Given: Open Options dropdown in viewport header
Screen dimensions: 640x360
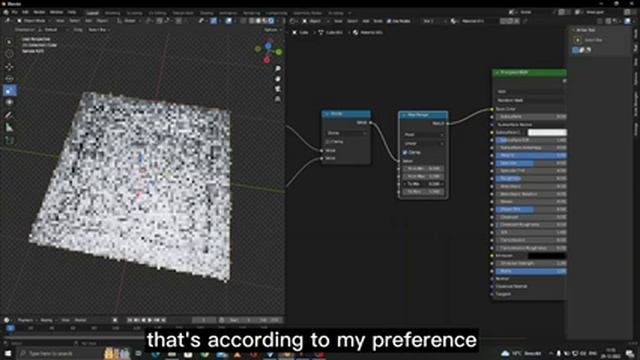Looking at the screenshot, I should (272, 30).
